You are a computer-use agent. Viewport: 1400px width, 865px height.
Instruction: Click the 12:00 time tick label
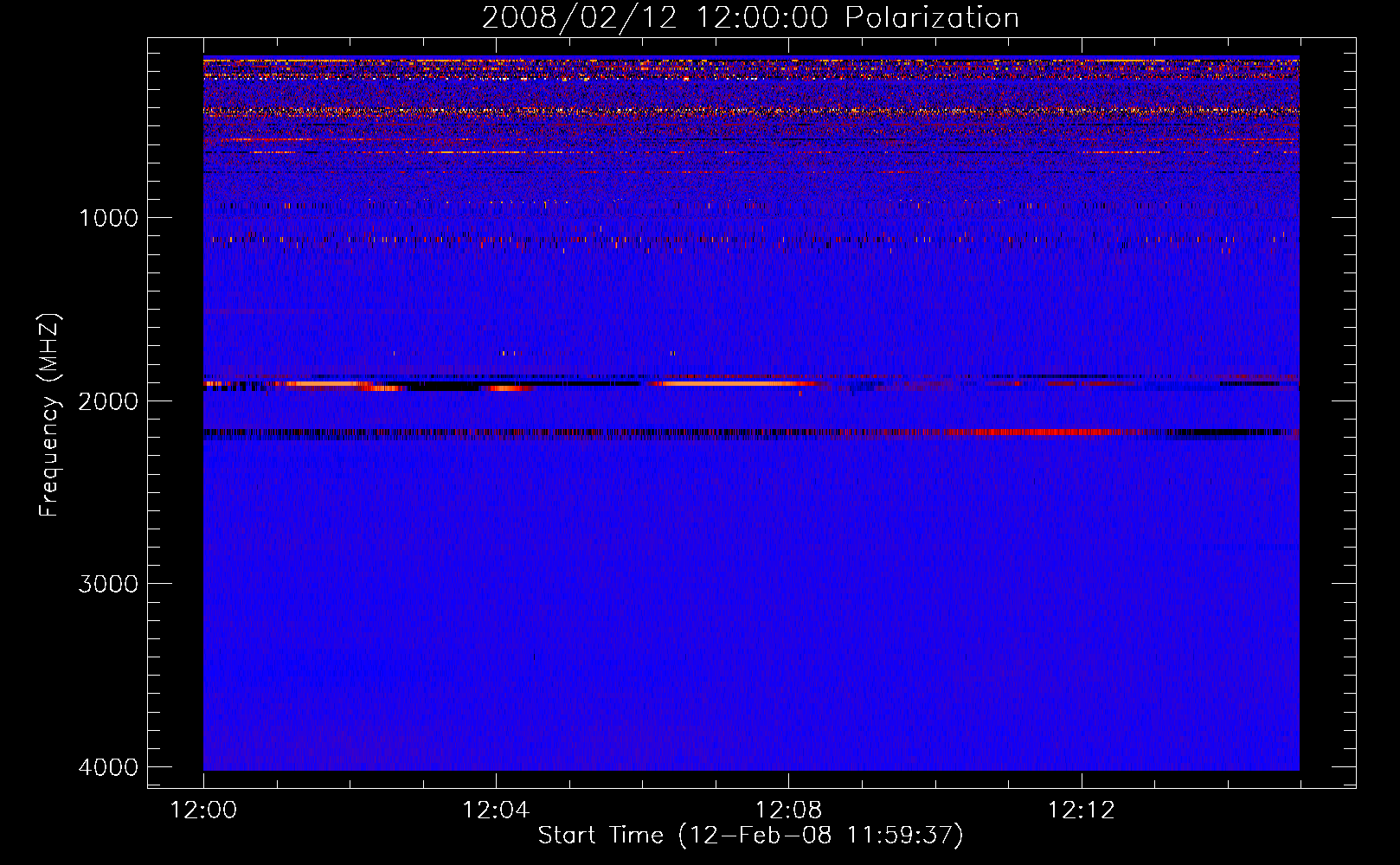click(203, 811)
